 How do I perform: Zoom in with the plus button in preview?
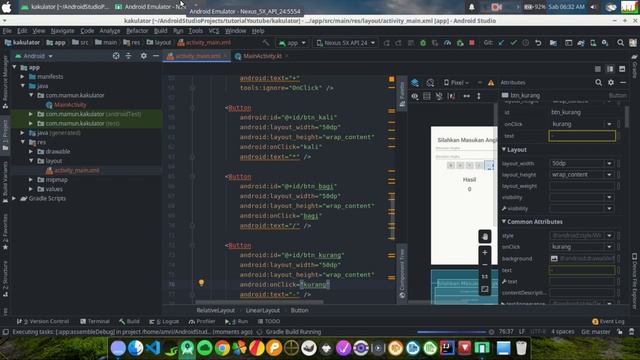(x=484, y=252)
